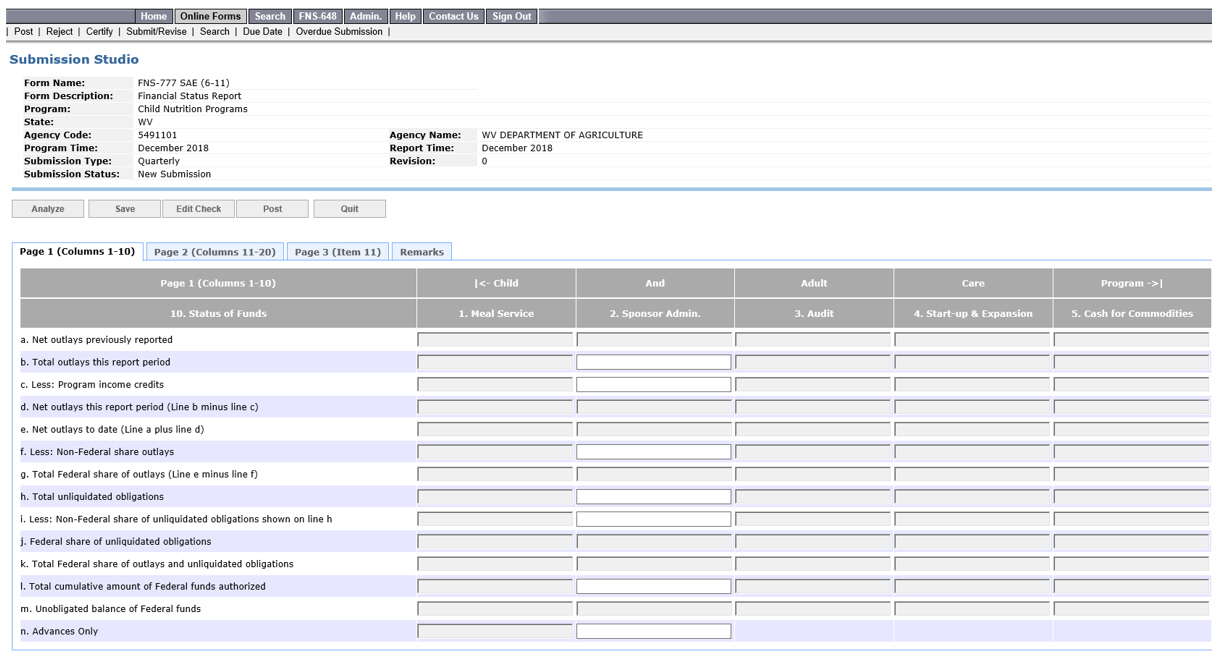Open the Certify submenu link
The width and height of the screenshot is (1217, 657).
coord(99,32)
